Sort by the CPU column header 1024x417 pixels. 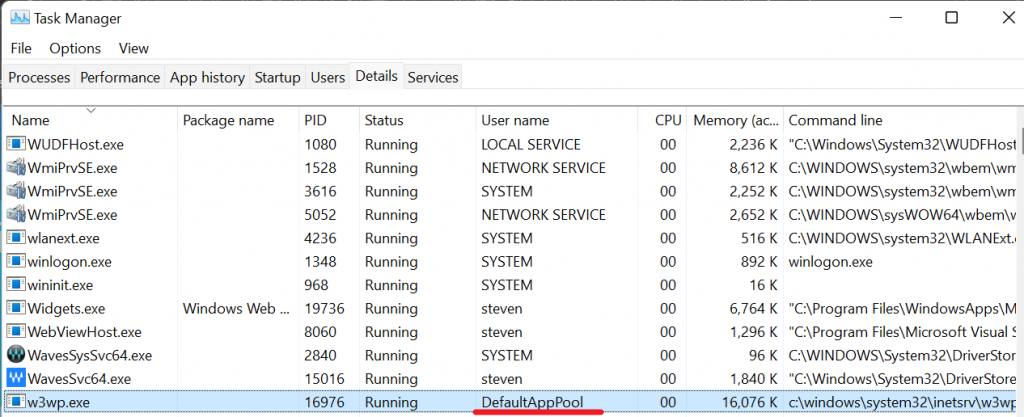point(662,119)
